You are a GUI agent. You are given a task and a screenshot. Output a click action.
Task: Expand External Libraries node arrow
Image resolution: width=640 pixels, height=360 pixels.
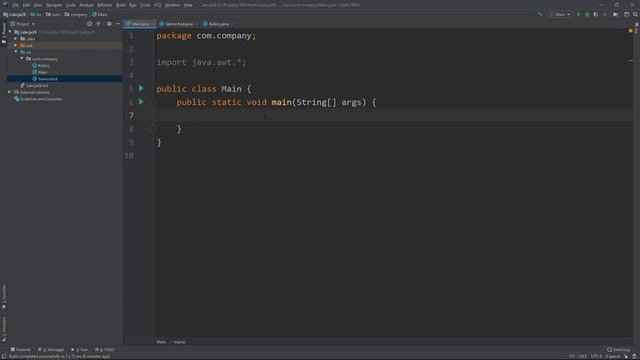coord(10,92)
